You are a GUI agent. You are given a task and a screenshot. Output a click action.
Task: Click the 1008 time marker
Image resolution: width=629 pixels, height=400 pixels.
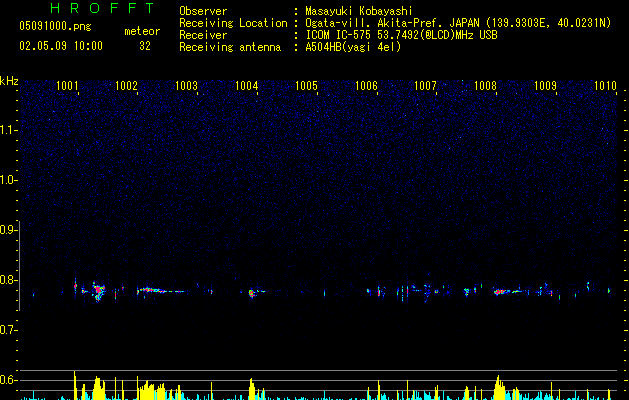(x=485, y=86)
